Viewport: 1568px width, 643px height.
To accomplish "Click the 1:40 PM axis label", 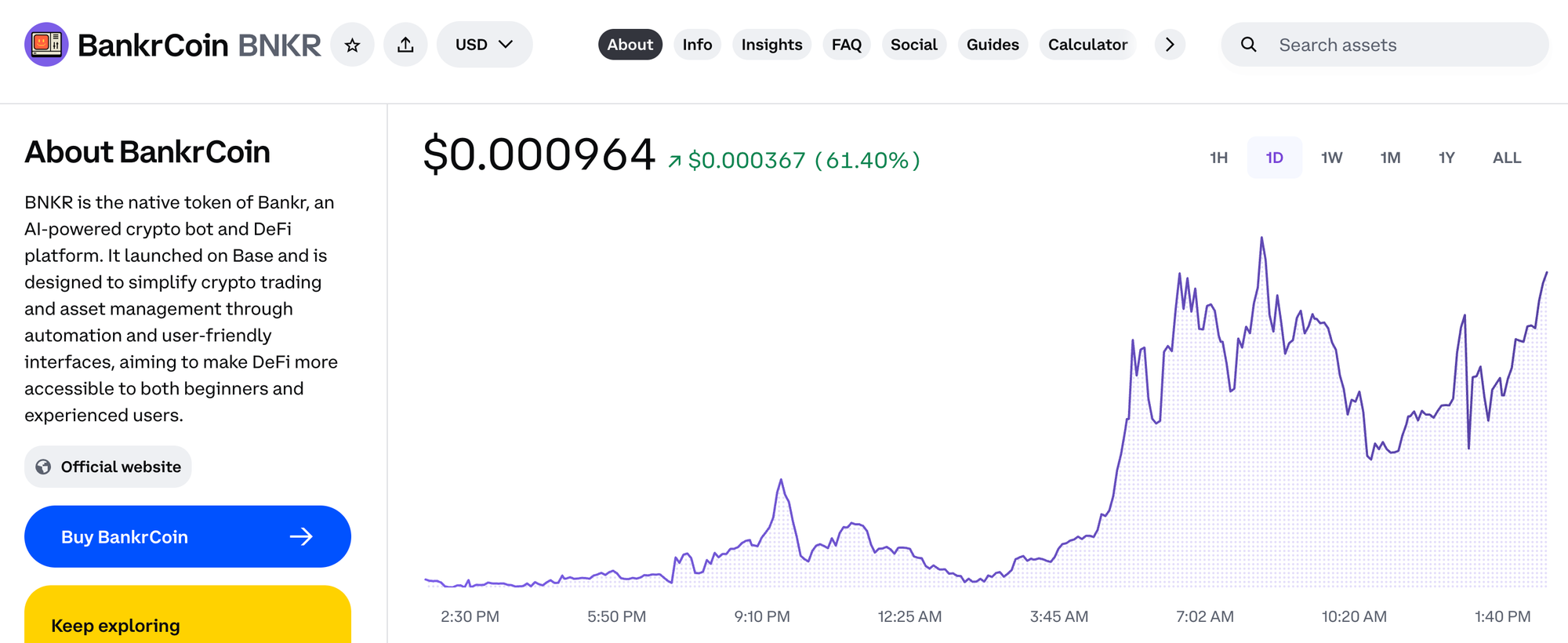I will point(1503,616).
